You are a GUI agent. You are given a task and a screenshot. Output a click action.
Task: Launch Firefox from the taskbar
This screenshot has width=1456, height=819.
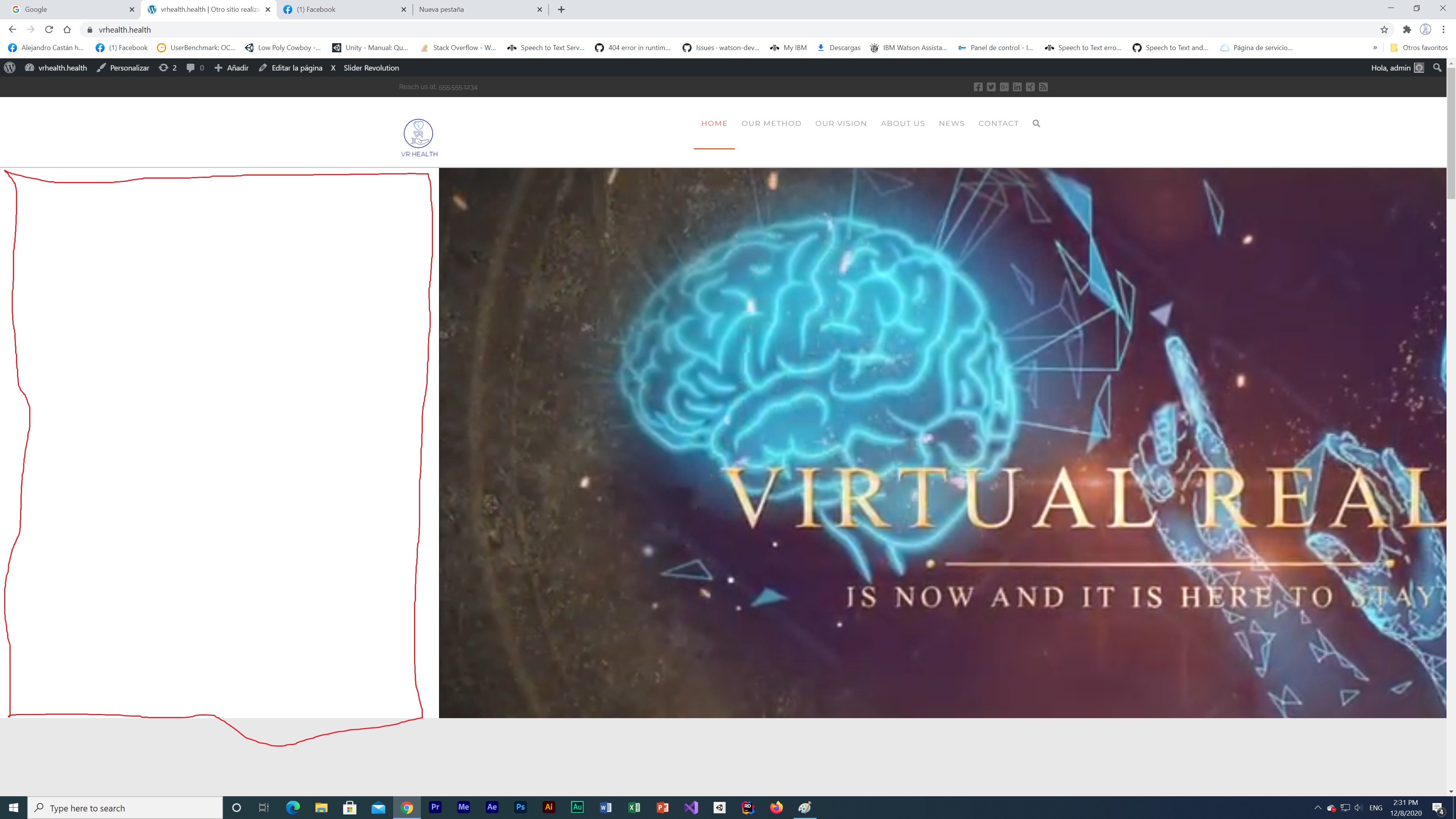(x=776, y=807)
